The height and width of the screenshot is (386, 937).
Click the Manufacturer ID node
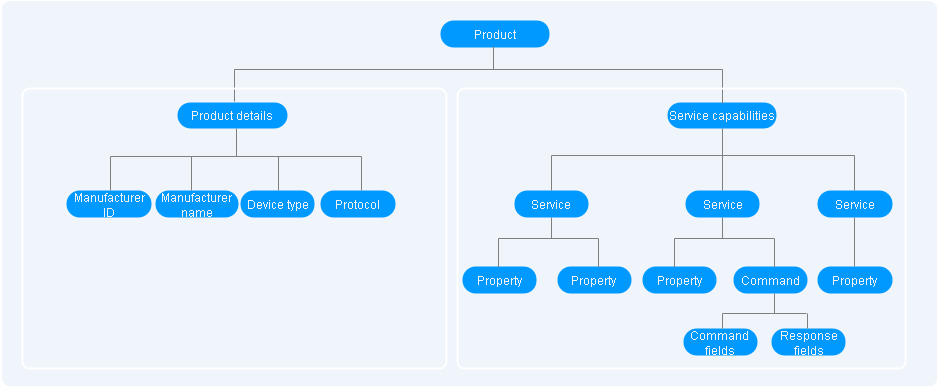coord(109,204)
